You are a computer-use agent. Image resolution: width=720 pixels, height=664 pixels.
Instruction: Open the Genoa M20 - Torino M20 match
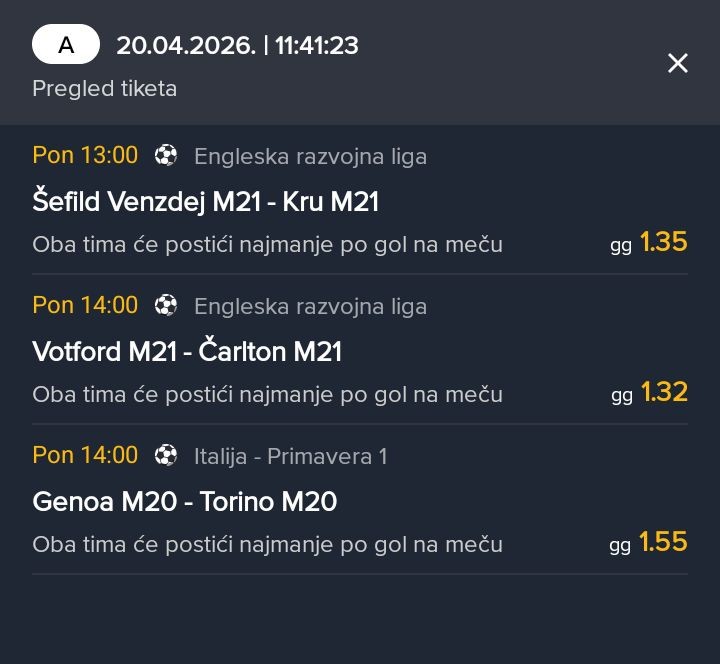pos(184,502)
